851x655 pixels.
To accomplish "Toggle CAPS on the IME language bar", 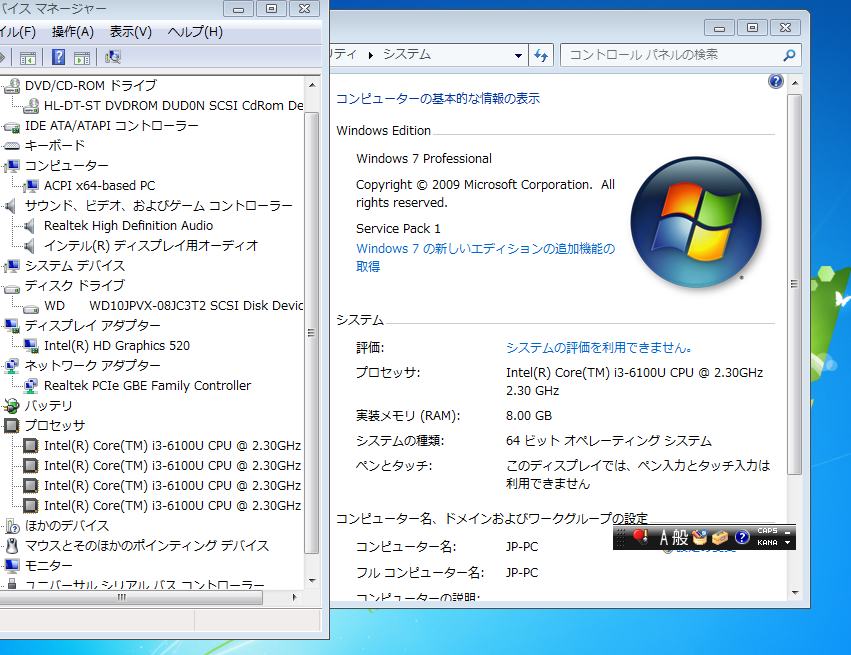I will point(767,531).
